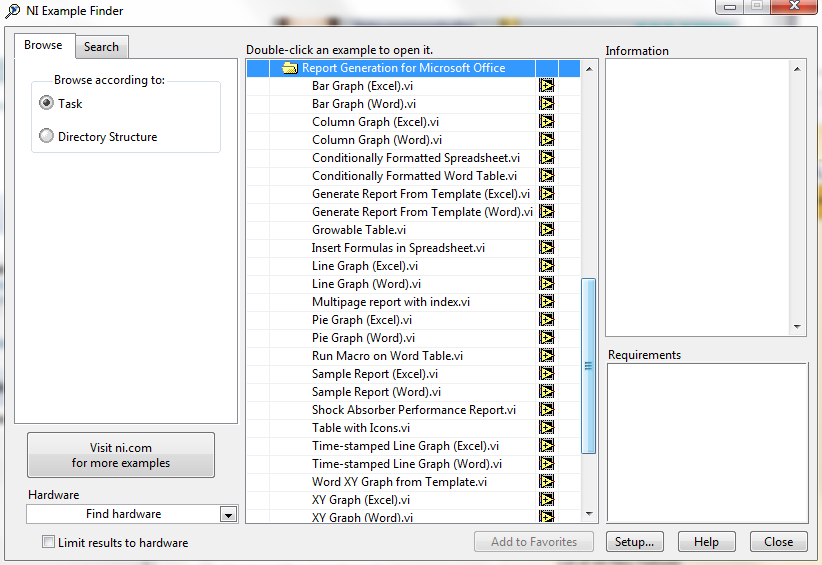Click the VI icon beside Column Graph (Excel).vi
Image resolution: width=822 pixels, height=565 pixels.
tap(546, 122)
